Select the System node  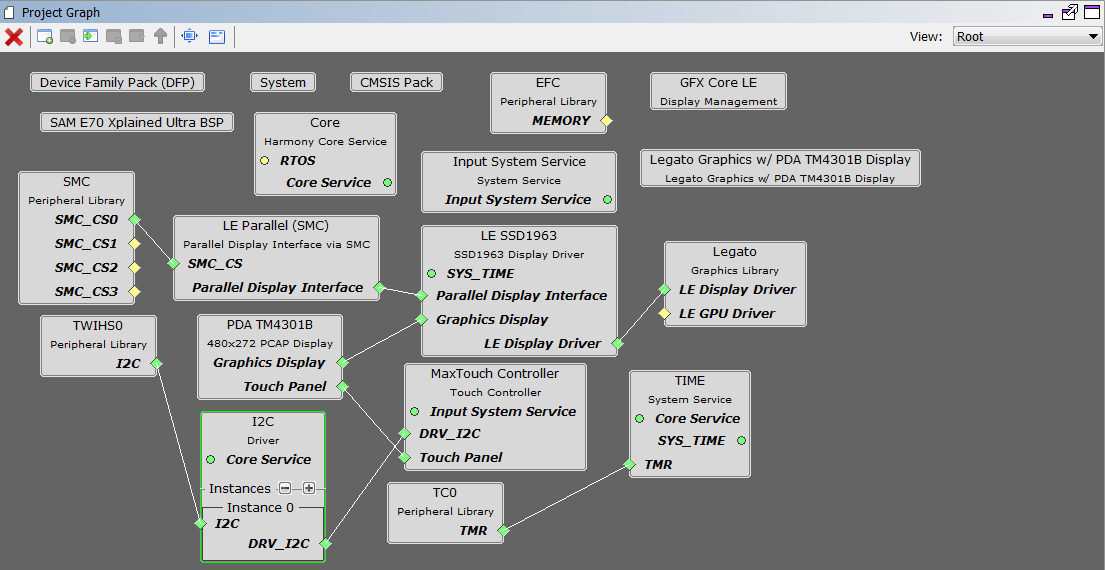(283, 82)
